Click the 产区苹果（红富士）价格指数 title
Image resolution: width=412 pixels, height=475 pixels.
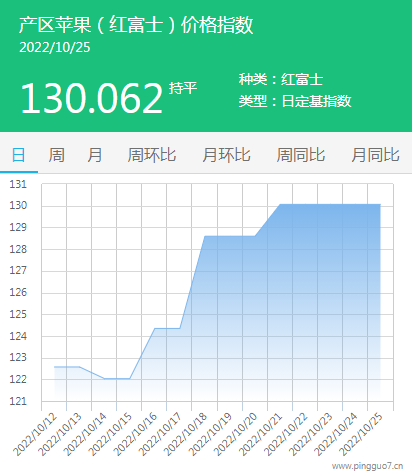(136, 25)
